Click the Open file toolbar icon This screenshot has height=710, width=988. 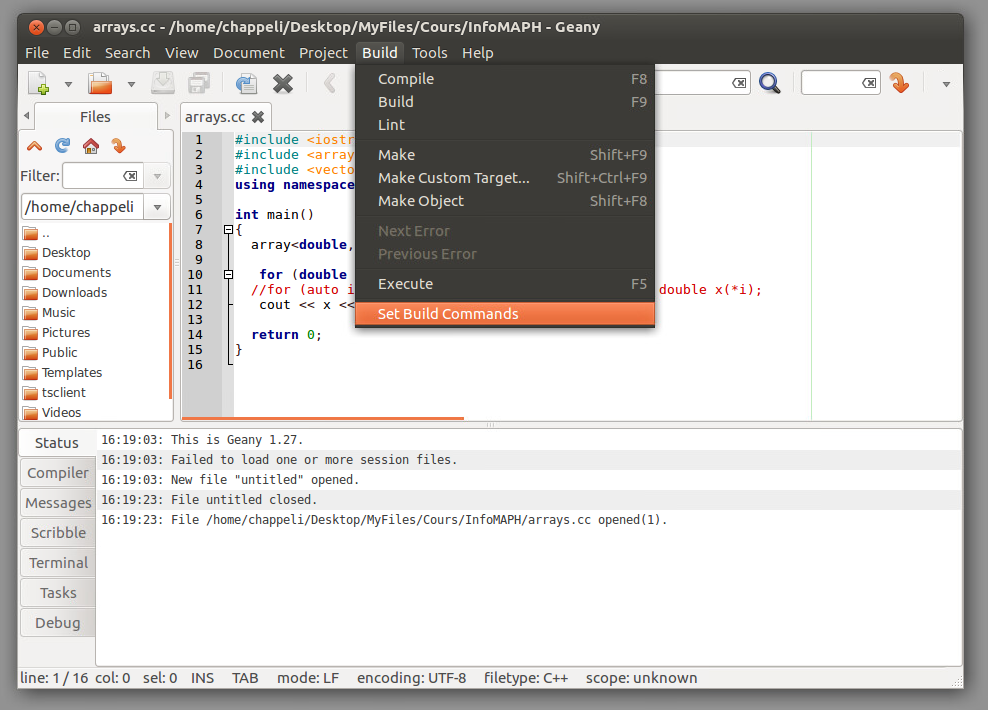pyautogui.click(x=100, y=83)
